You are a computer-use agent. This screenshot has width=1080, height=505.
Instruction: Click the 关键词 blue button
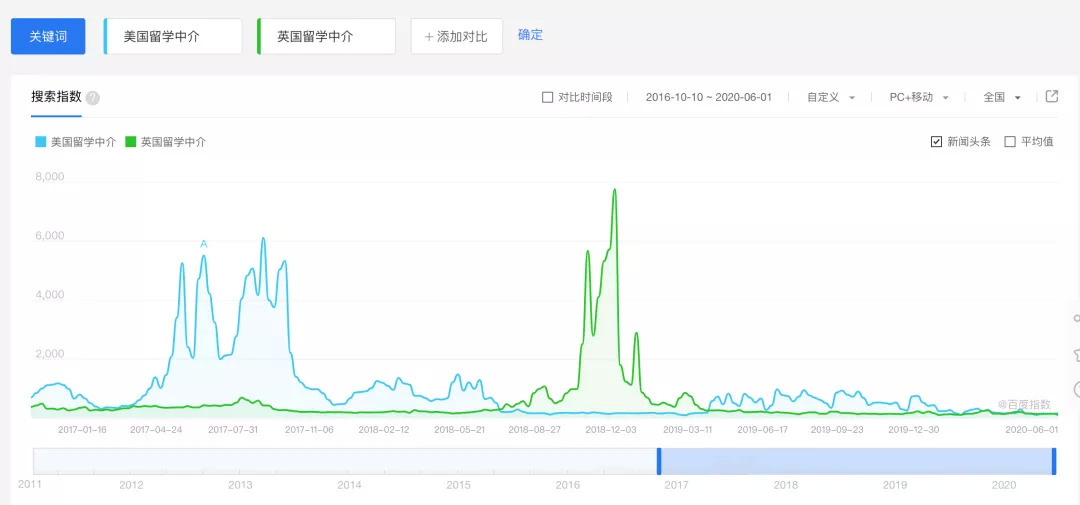48,36
